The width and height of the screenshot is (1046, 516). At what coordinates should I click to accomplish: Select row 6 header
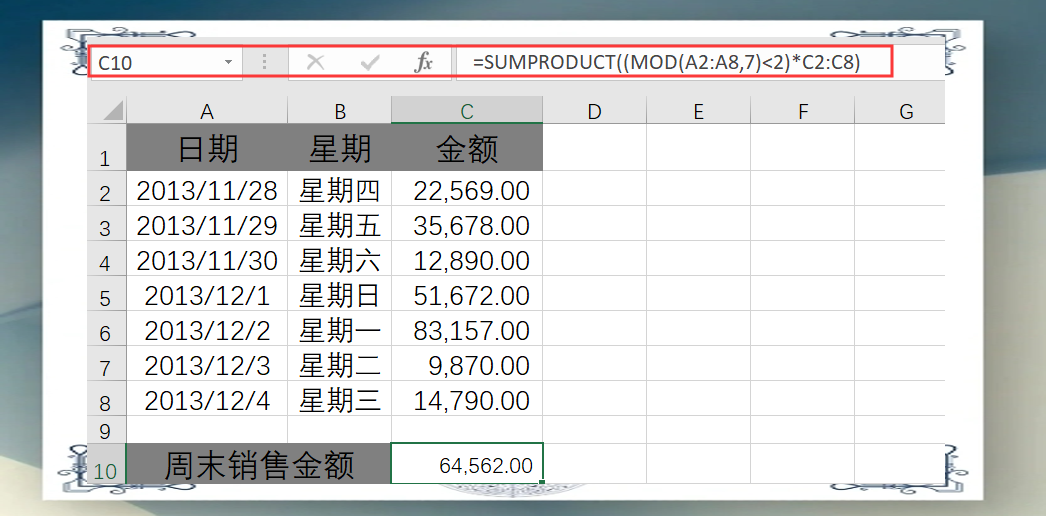point(107,329)
